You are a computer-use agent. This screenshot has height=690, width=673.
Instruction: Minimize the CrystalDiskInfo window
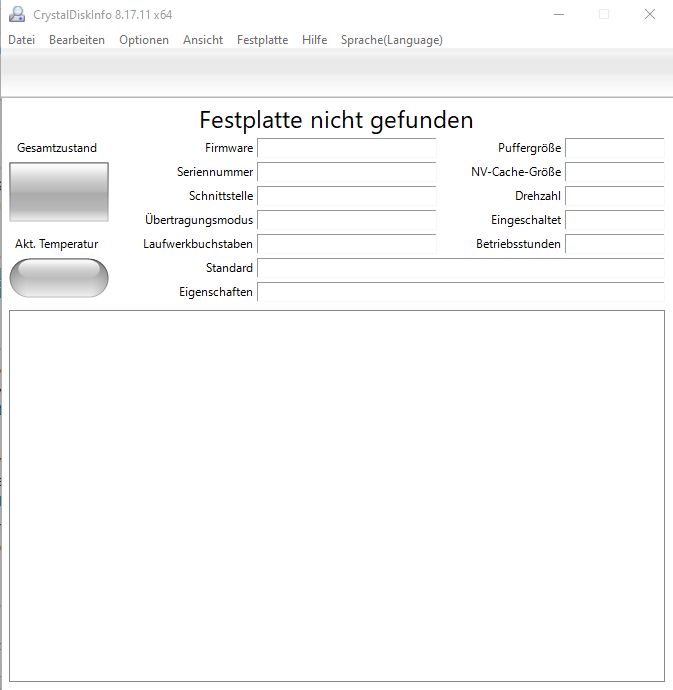(559, 15)
